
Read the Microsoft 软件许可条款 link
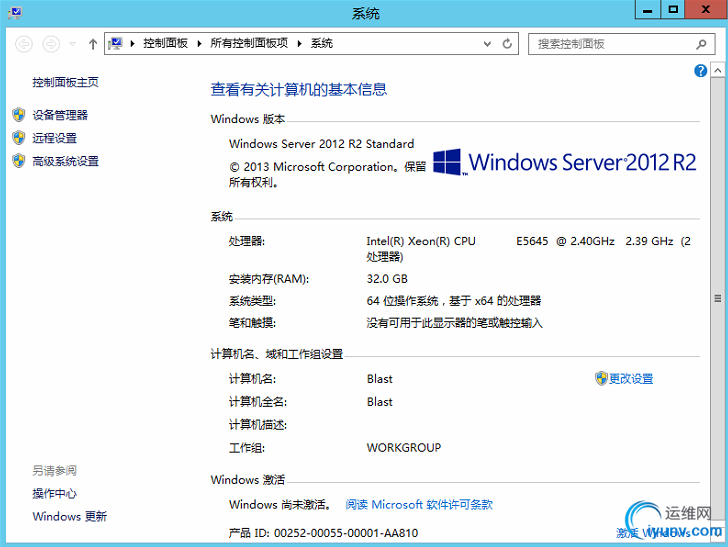419,504
